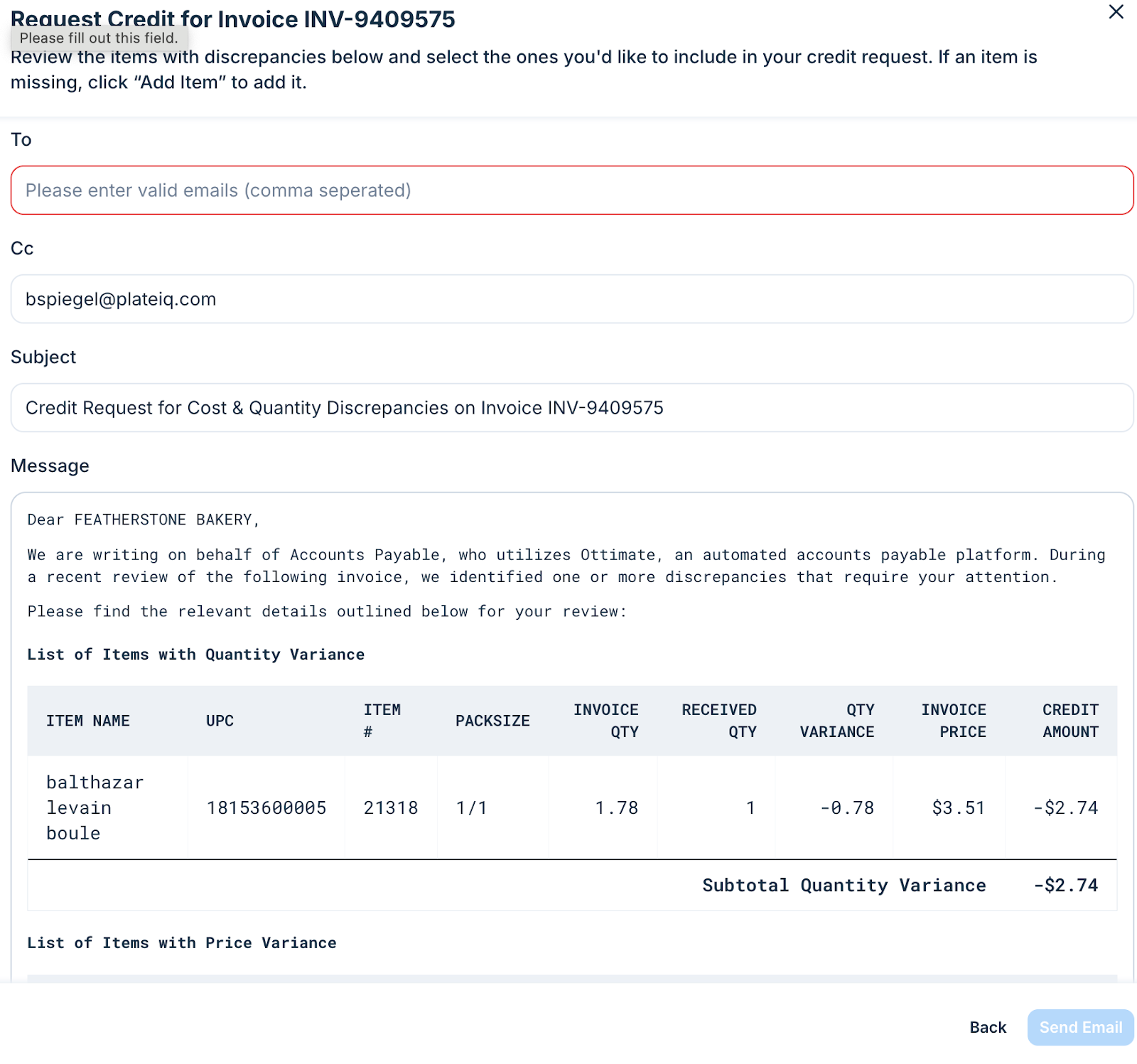Click the 'List of Items with Quantity Variance' heading

click(x=195, y=655)
